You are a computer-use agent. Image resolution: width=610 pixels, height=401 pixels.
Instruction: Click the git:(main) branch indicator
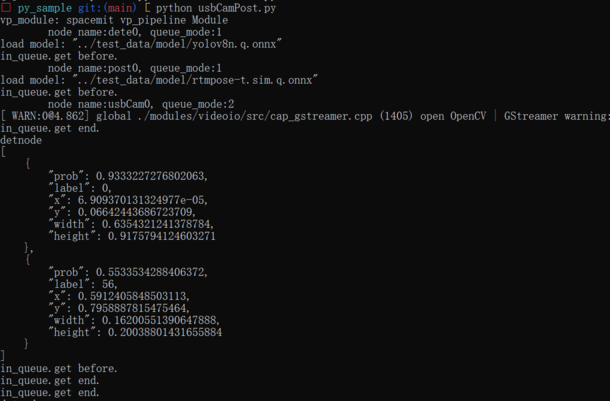click(x=107, y=8)
